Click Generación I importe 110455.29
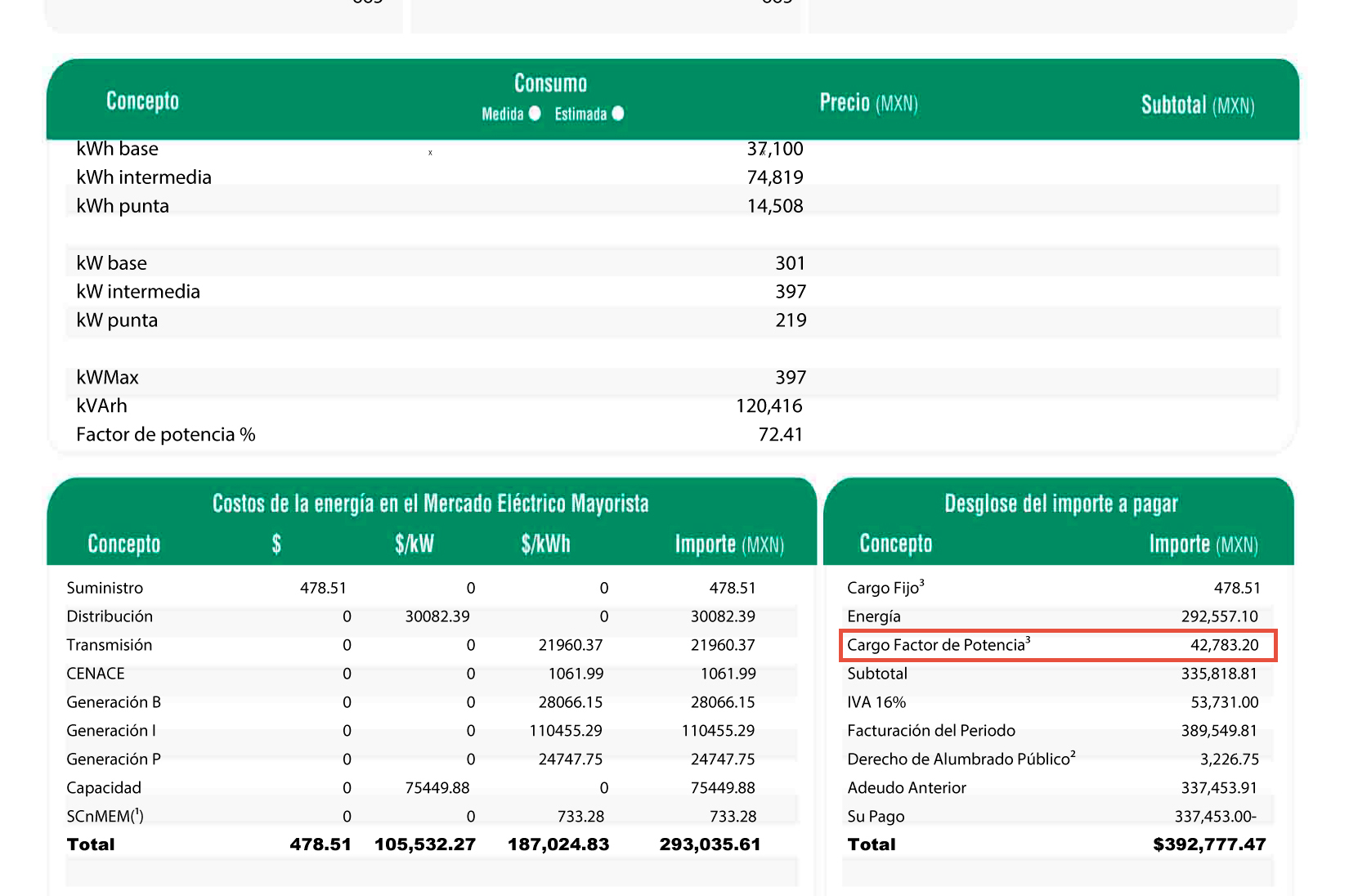The height and width of the screenshot is (896, 1349). (718, 731)
